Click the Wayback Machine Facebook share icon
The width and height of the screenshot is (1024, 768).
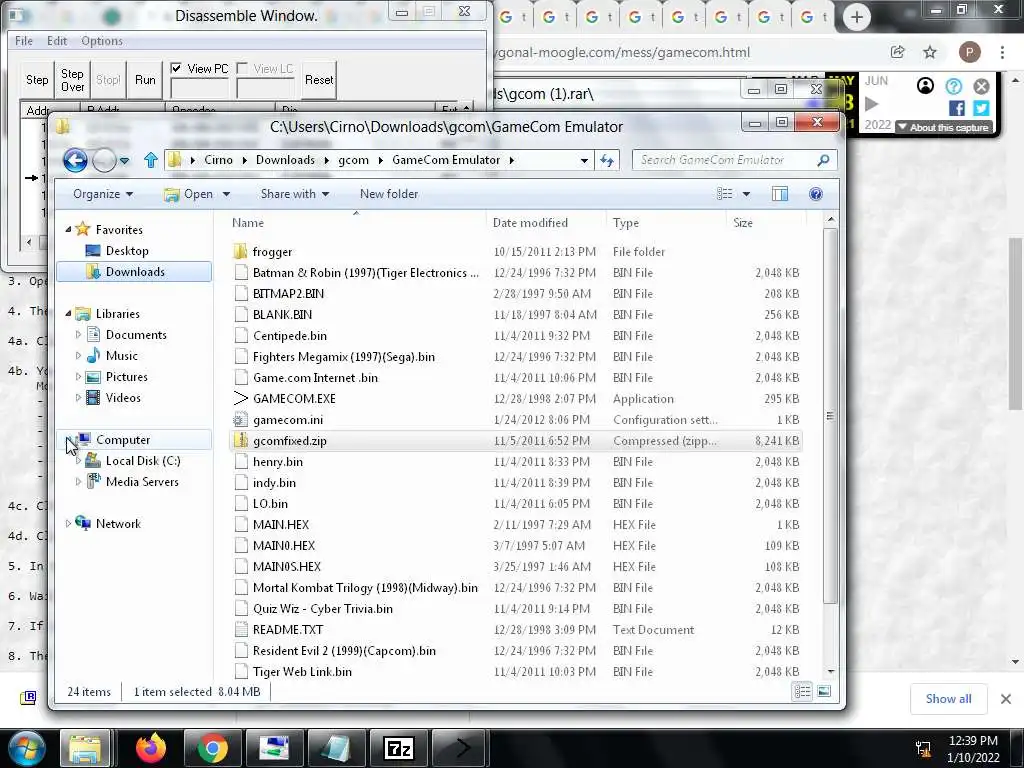957,108
